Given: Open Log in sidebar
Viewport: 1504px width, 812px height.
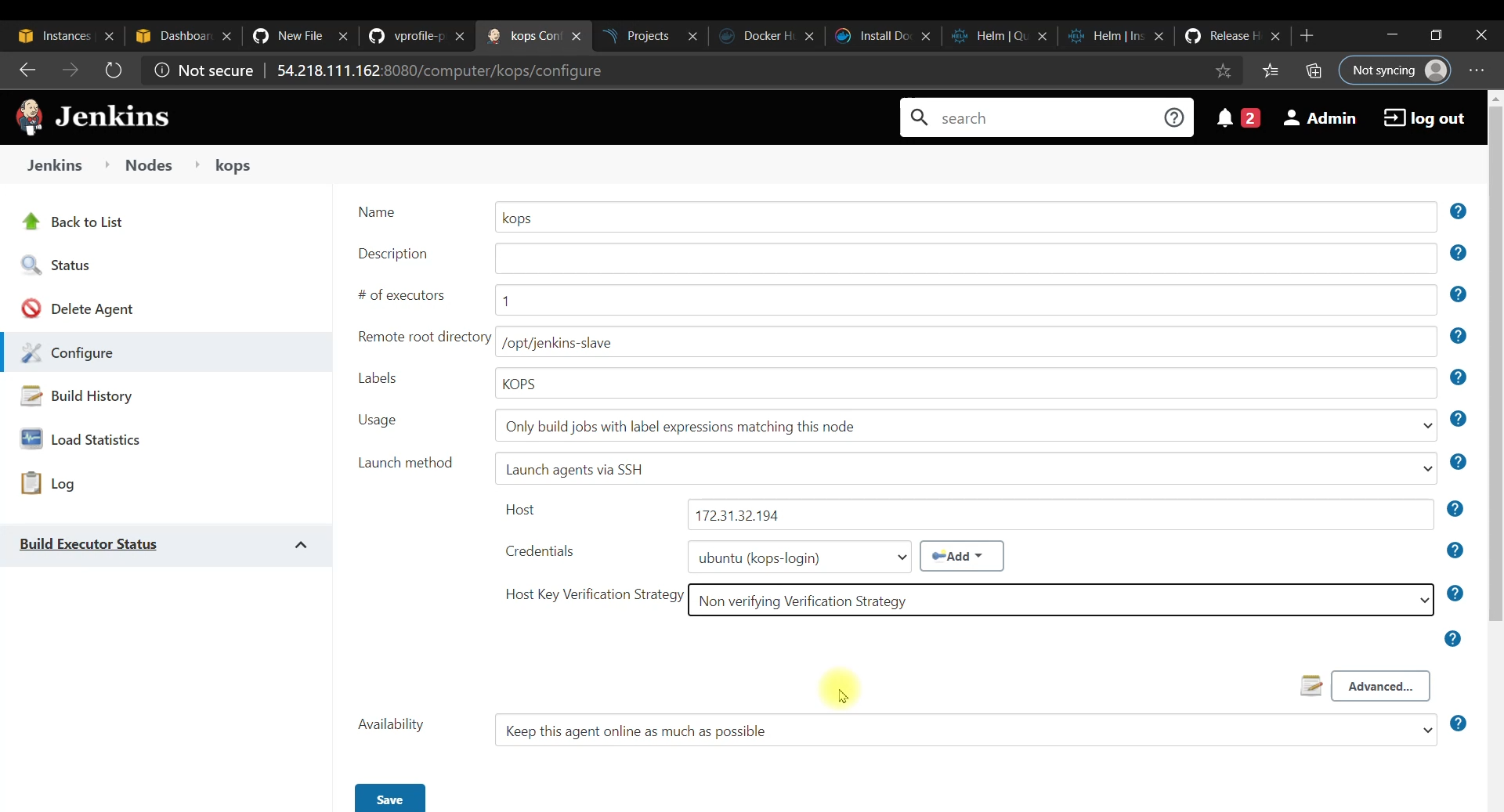Looking at the screenshot, I should 62,484.
